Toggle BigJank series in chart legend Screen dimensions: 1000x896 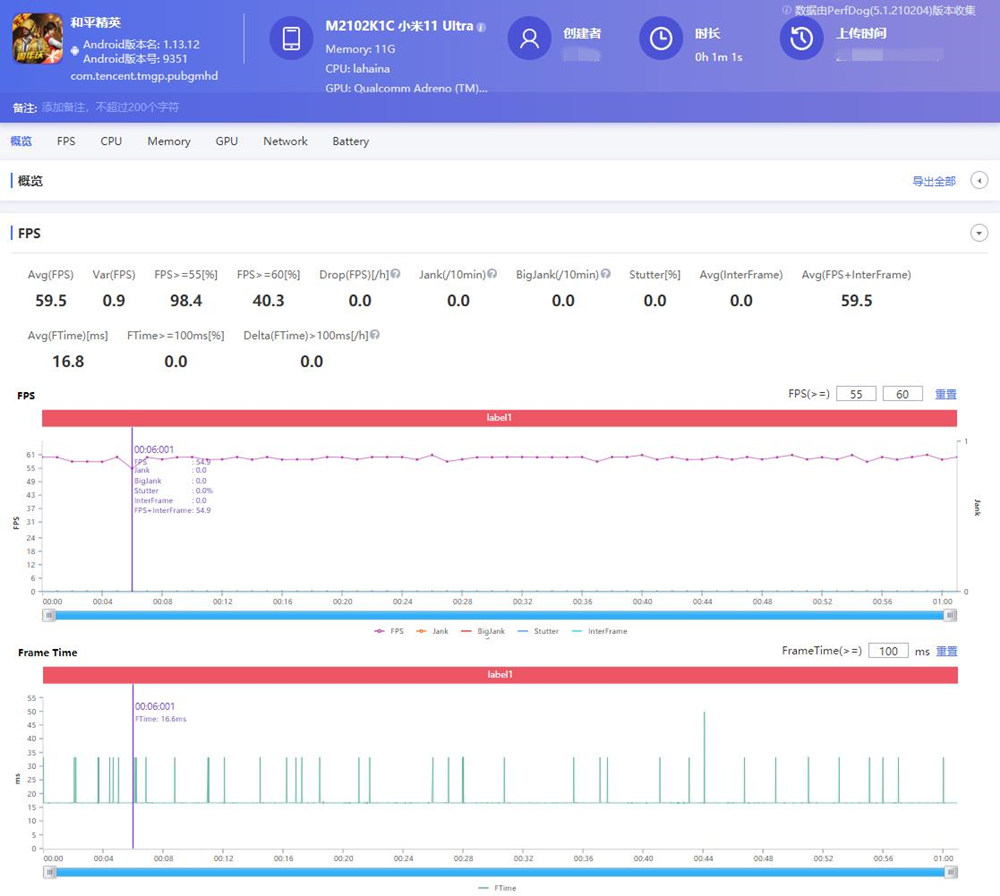(483, 631)
